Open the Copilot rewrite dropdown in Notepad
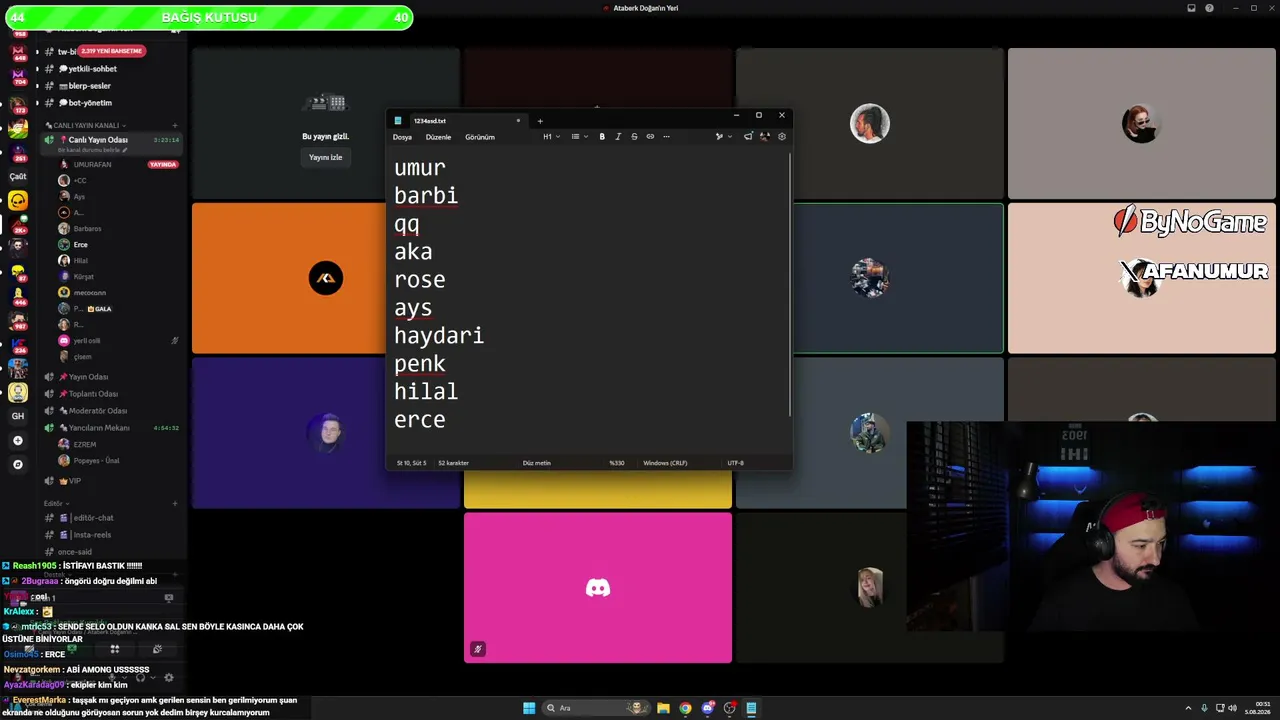This screenshot has height=720, width=1280. (723, 137)
